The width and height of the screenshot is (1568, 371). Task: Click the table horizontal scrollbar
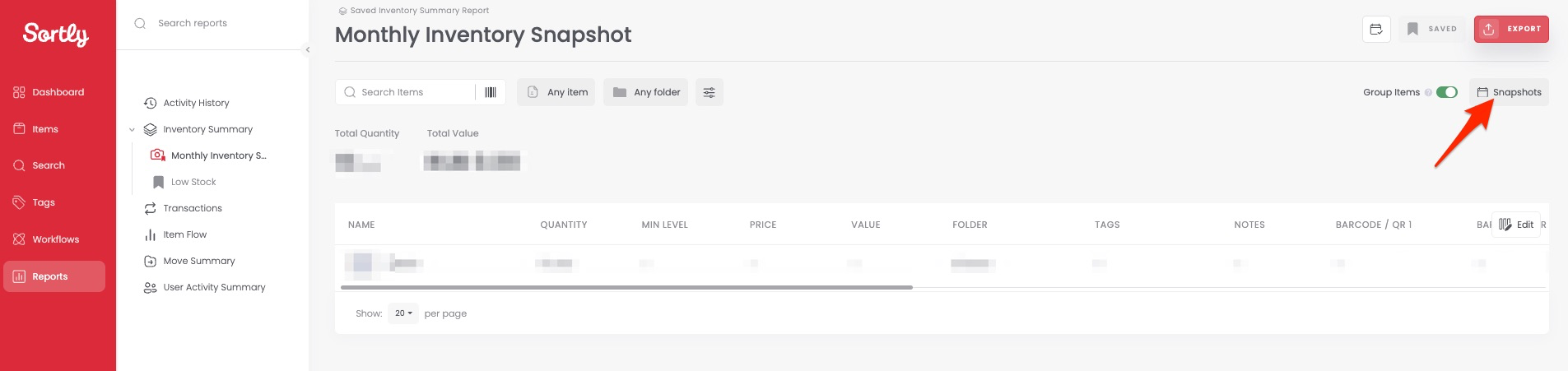[626, 287]
